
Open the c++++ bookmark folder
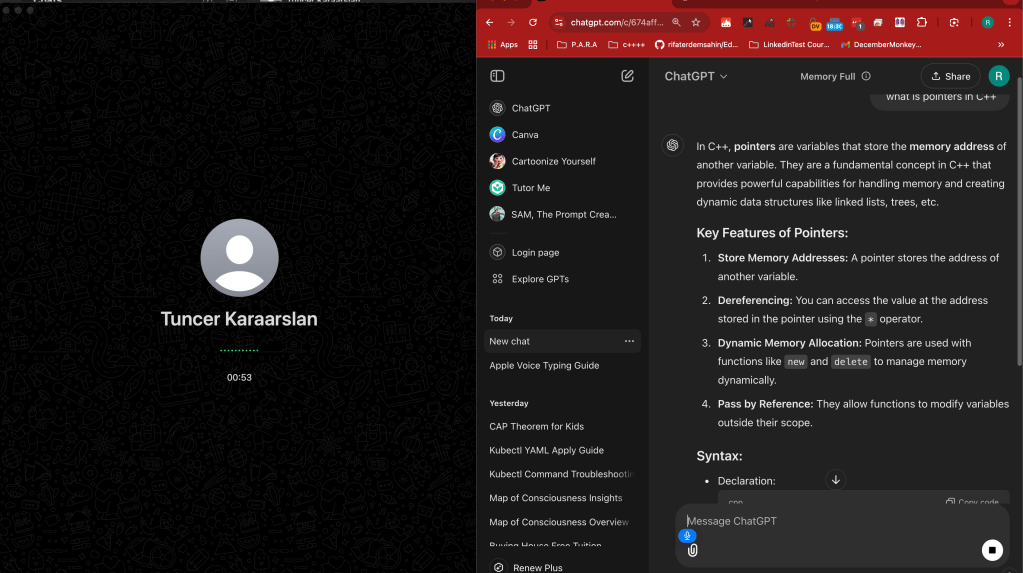[626, 44]
